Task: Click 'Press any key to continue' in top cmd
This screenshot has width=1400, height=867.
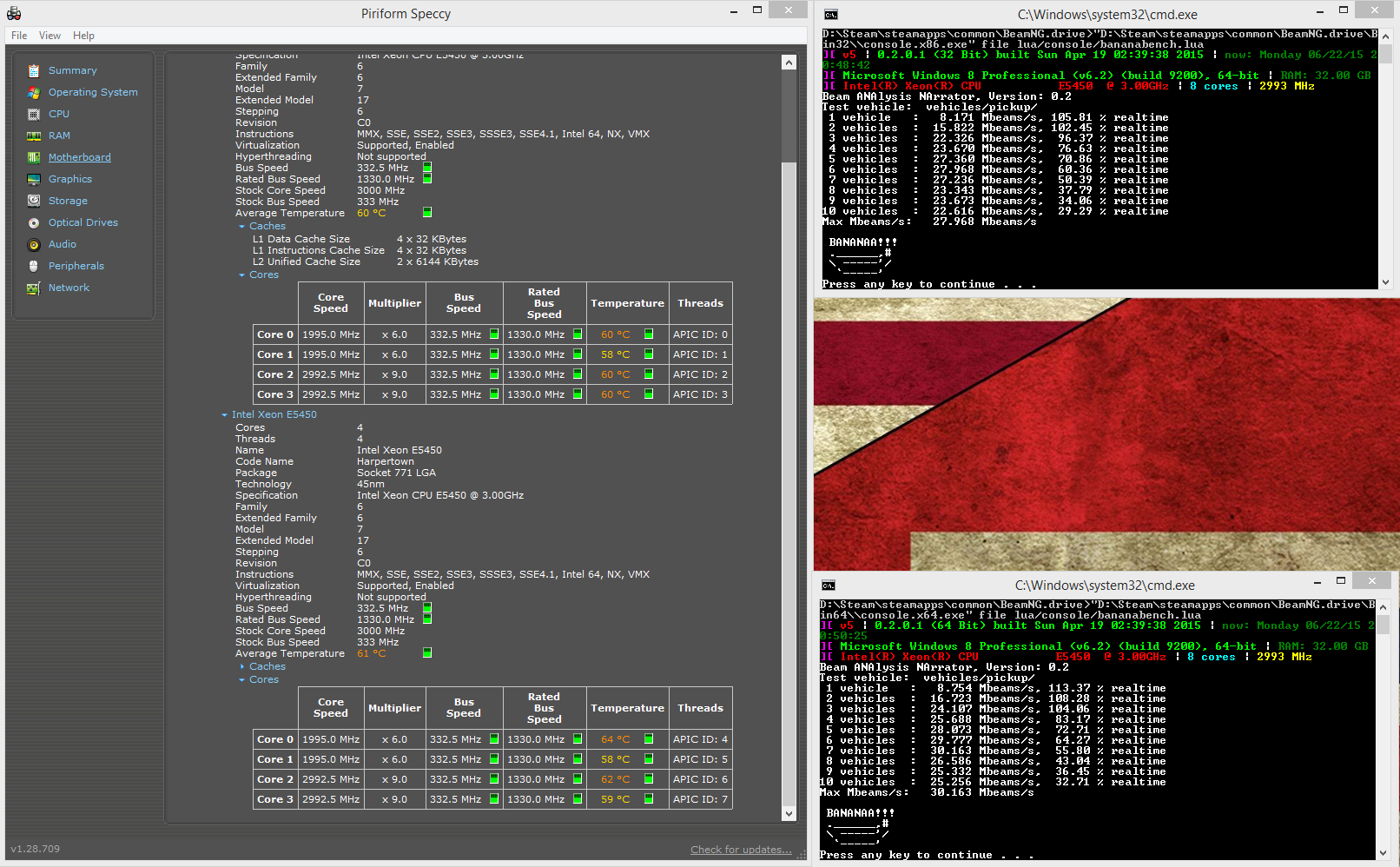Action: click(930, 284)
